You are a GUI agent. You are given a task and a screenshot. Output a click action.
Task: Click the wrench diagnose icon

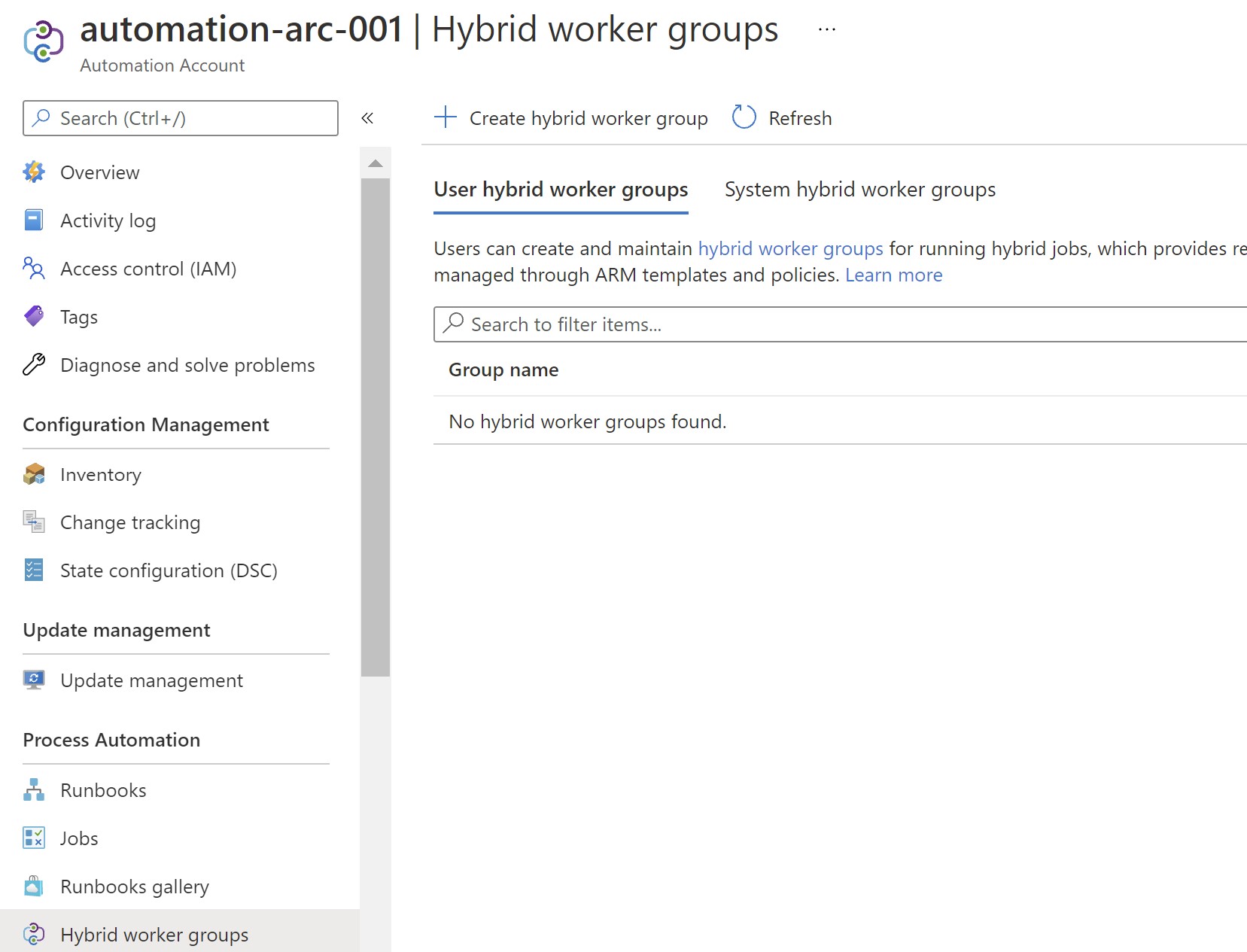coord(34,365)
